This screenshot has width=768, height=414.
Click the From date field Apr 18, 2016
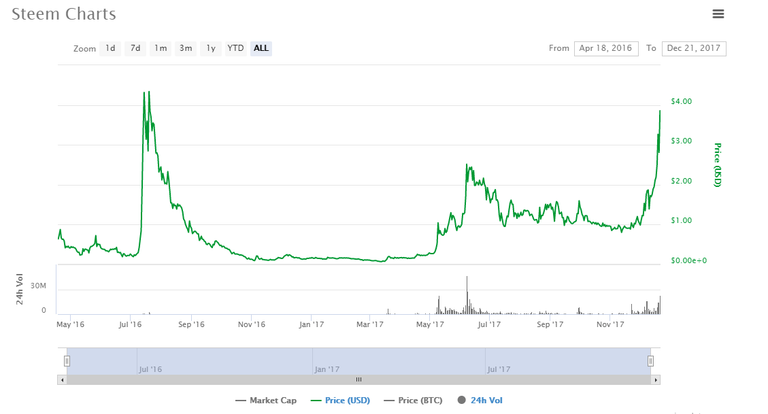[606, 48]
